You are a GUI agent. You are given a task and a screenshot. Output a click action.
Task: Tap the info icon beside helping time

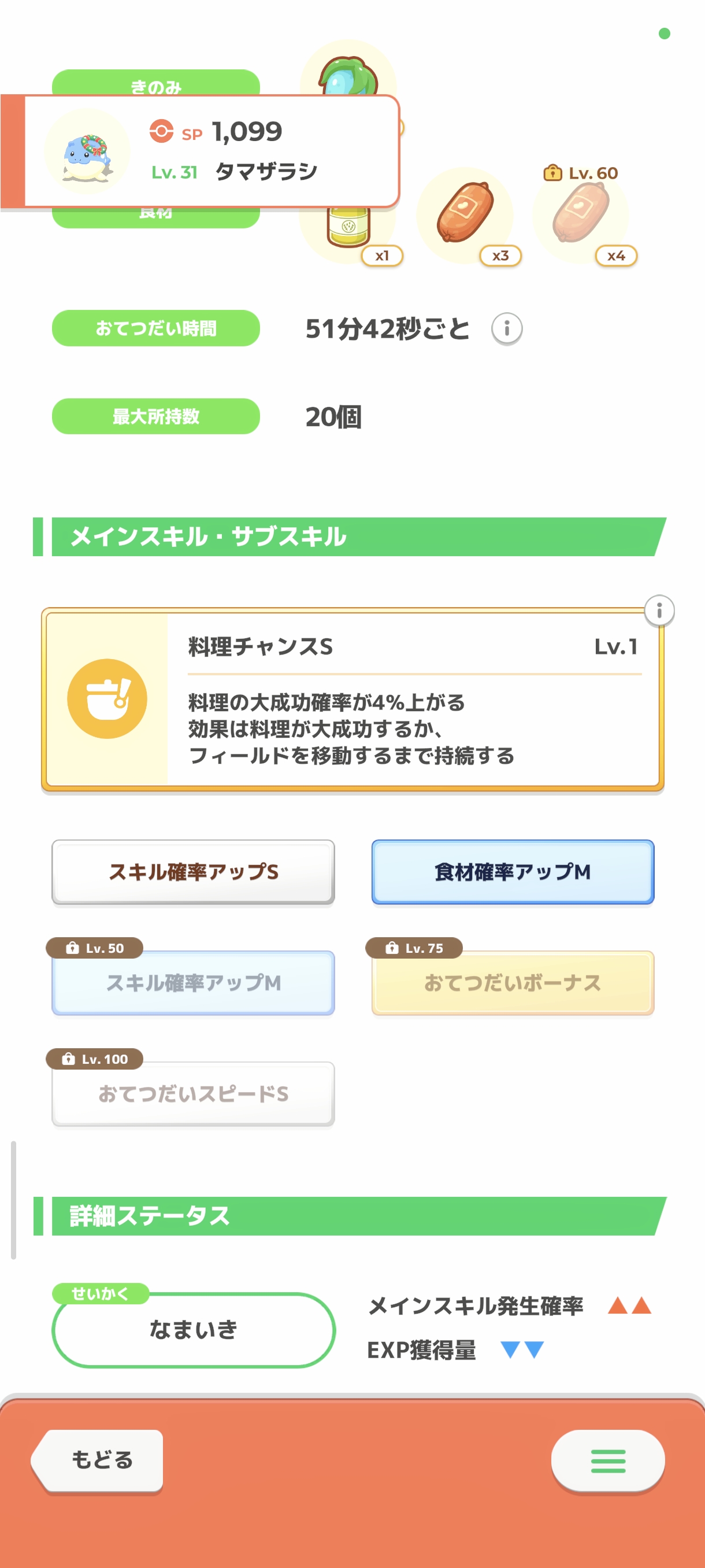(507, 329)
